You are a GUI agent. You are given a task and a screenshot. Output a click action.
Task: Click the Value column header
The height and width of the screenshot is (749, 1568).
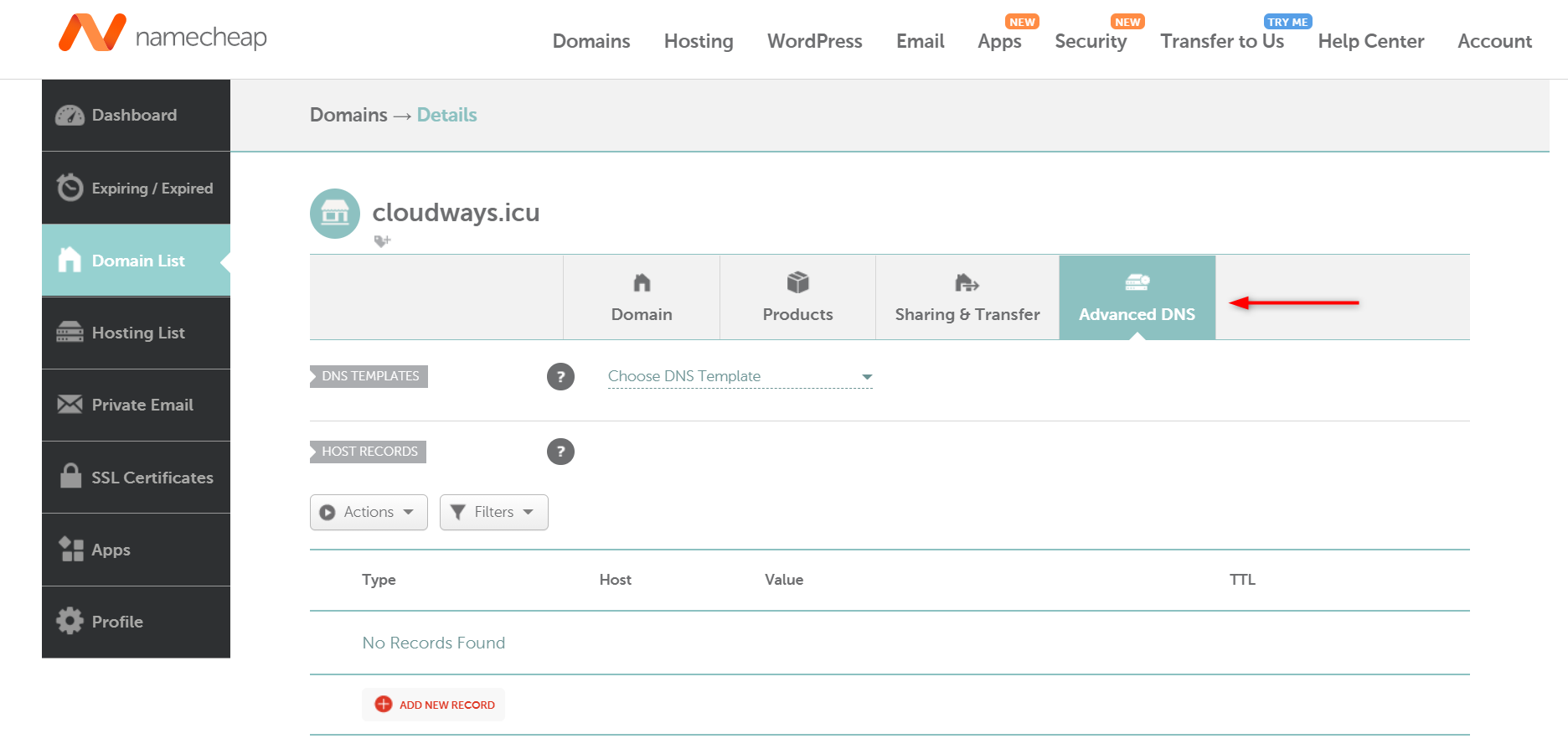pos(784,580)
